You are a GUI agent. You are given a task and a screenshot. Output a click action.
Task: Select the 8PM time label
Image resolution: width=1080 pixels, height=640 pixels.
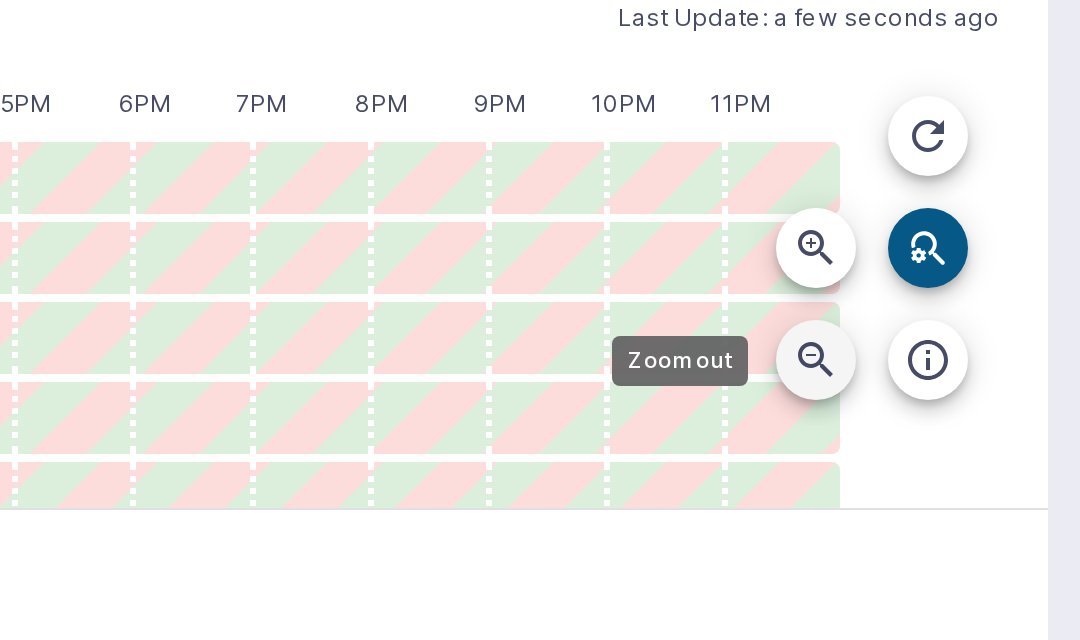pos(382,104)
